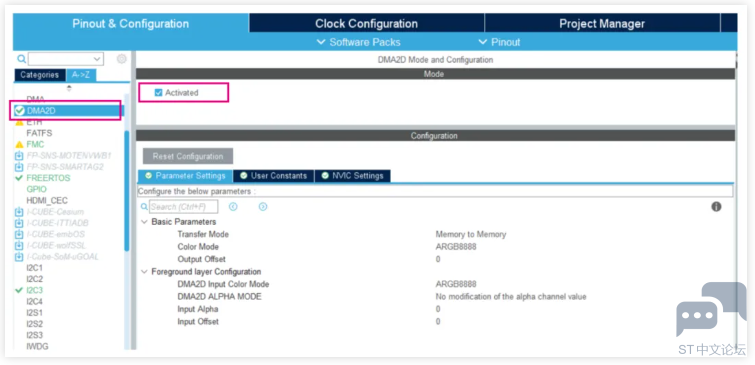Select DMA2D in the peripheral list
This screenshot has width=755, height=365.
(x=41, y=111)
